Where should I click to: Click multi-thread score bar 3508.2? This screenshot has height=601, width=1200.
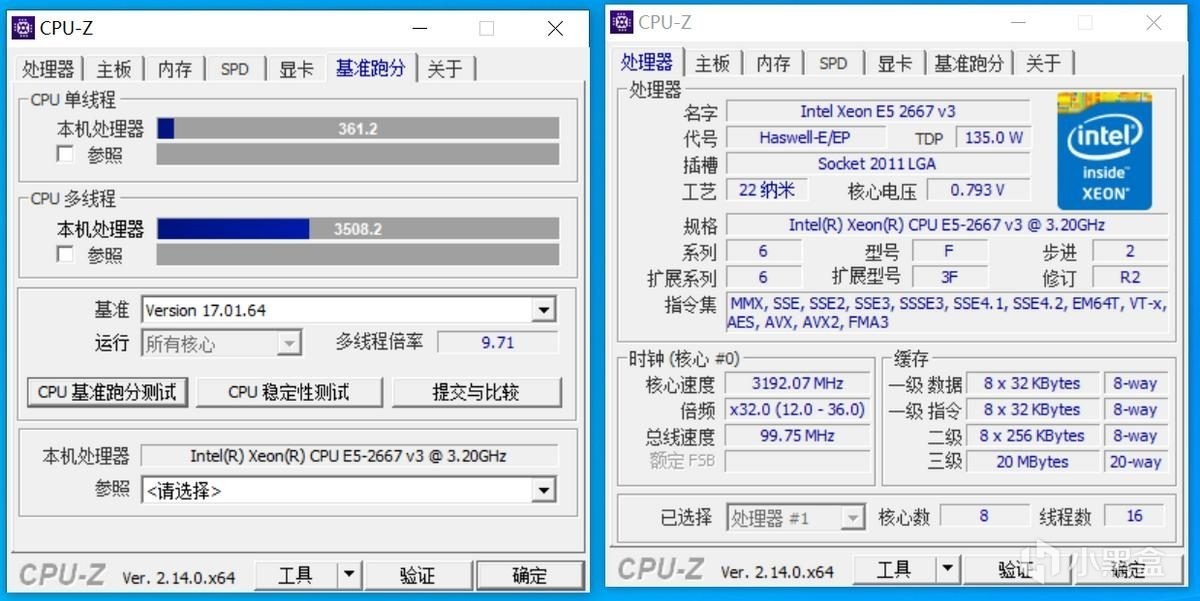click(358, 228)
